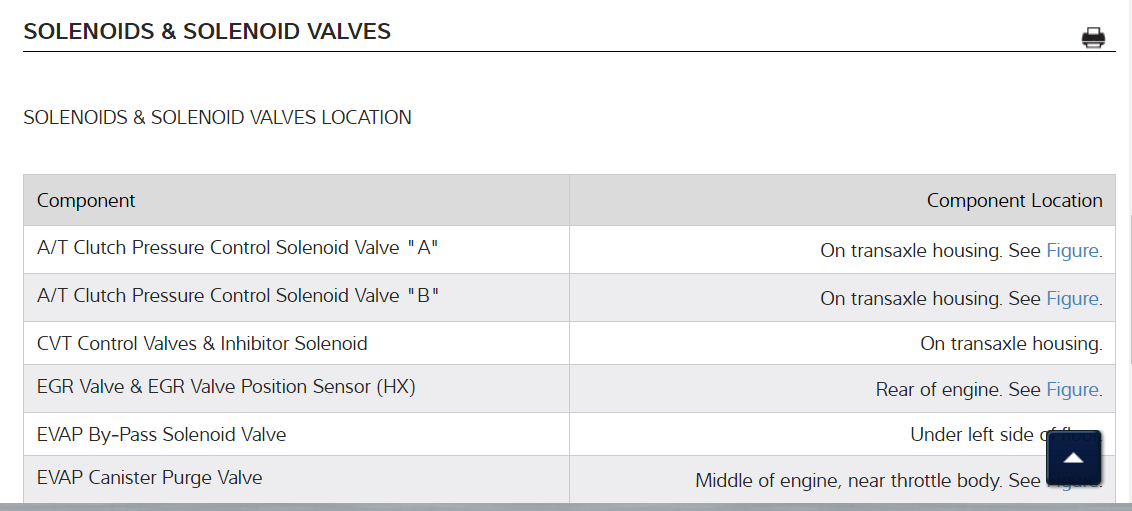Open Figure link for Solenoid Valve "A"

click(x=1072, y=250)
